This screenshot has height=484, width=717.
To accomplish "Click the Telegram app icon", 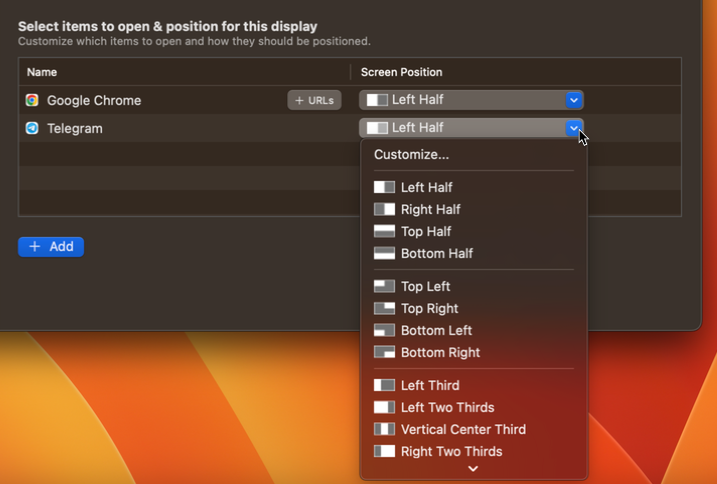I will point(32,128).
